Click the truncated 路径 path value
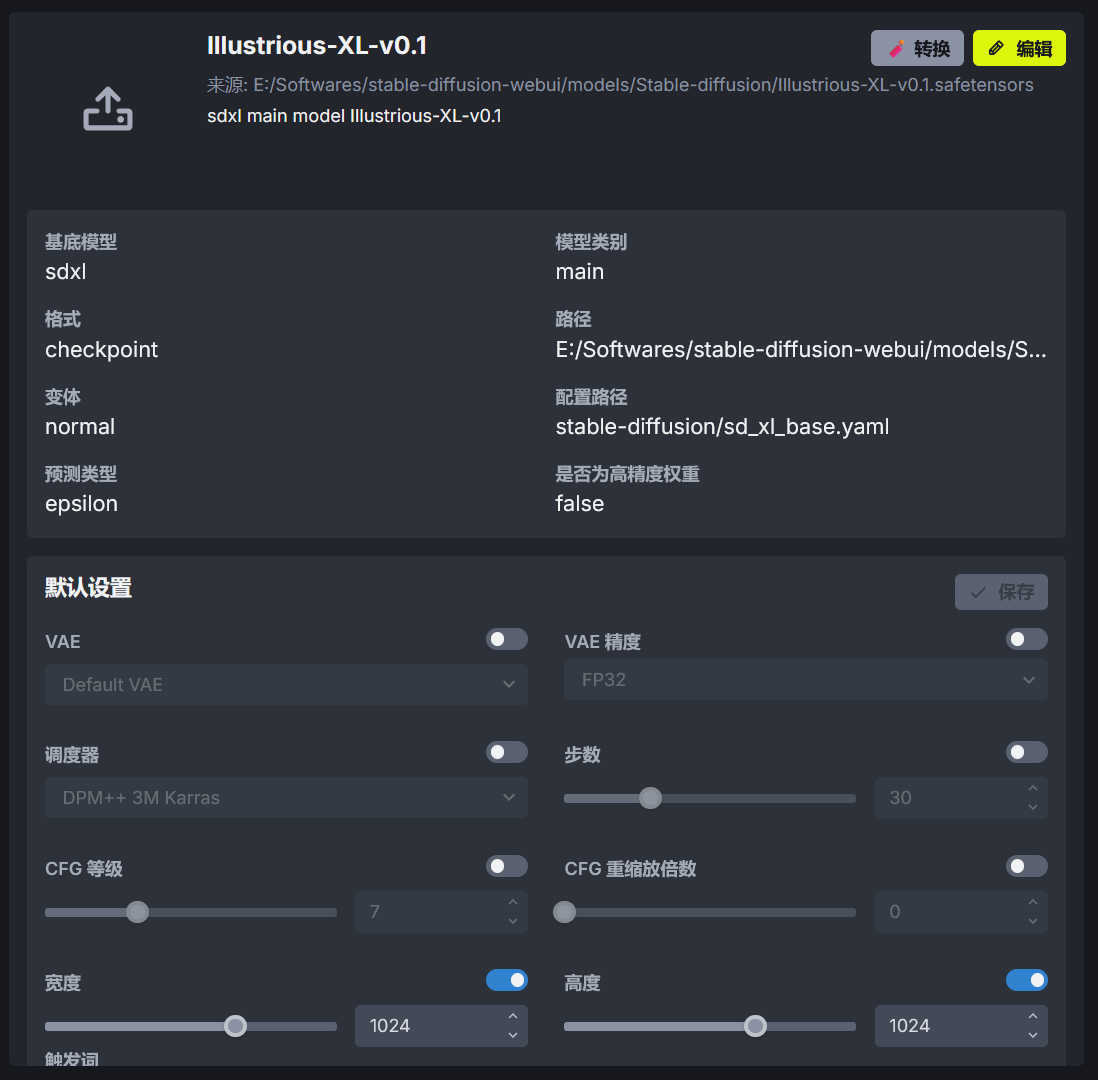 (x=801, y=349)
